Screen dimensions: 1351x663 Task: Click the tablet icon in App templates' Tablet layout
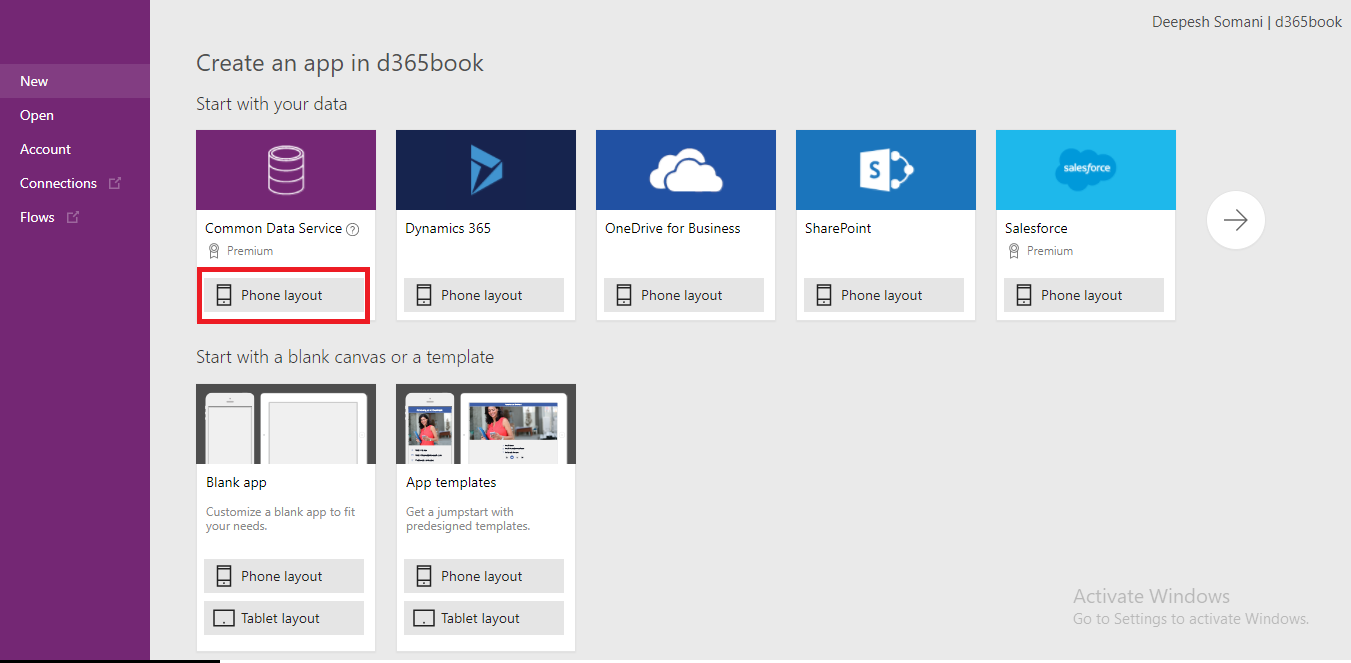[x=424, y=618]
